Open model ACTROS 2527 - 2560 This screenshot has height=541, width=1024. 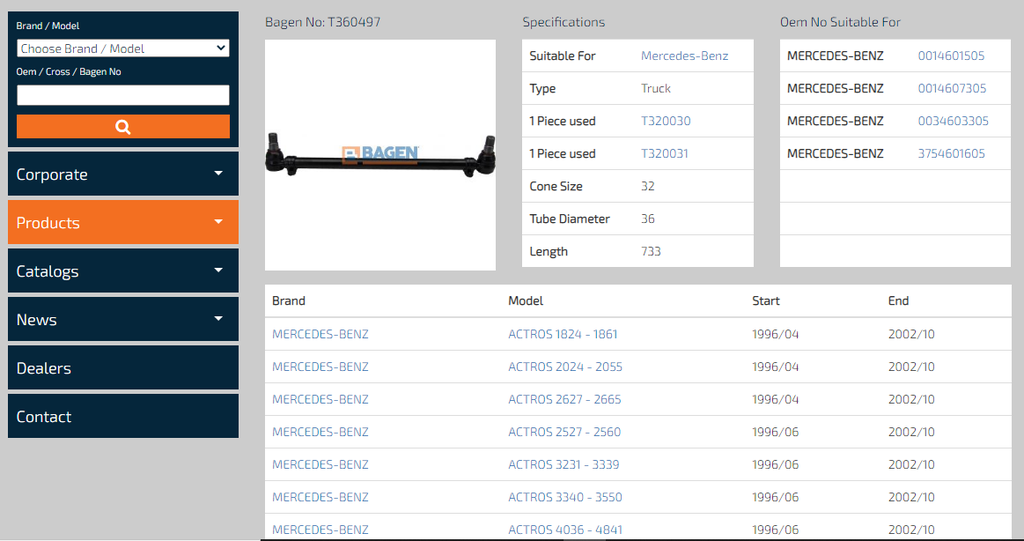pyautogui.click(x=564, y=432)
